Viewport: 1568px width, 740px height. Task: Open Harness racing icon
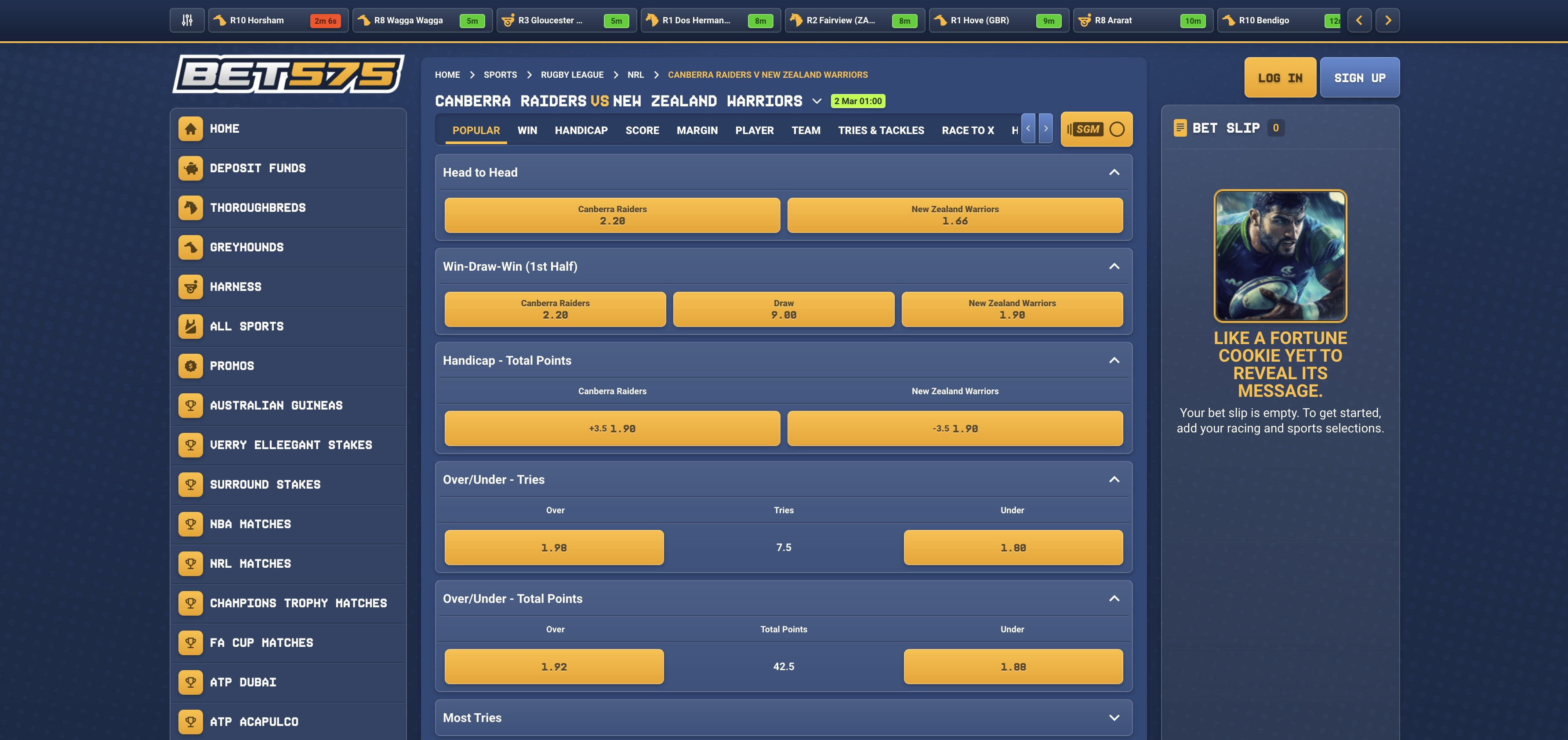191,287
